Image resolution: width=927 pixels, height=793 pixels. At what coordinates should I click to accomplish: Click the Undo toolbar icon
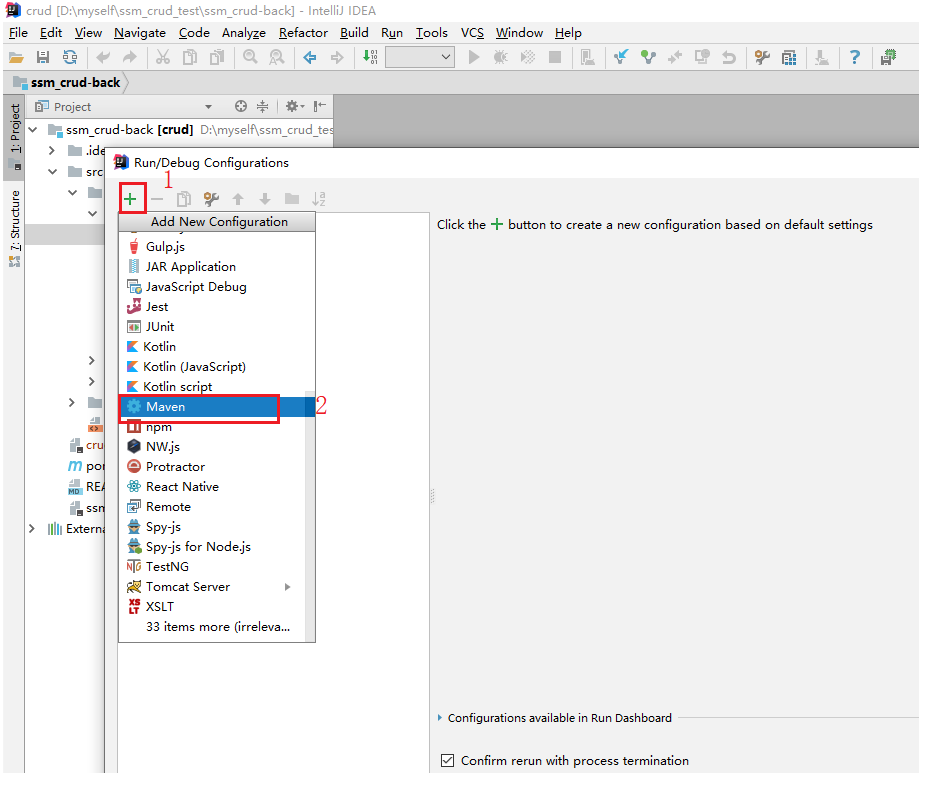pos(103,57)
